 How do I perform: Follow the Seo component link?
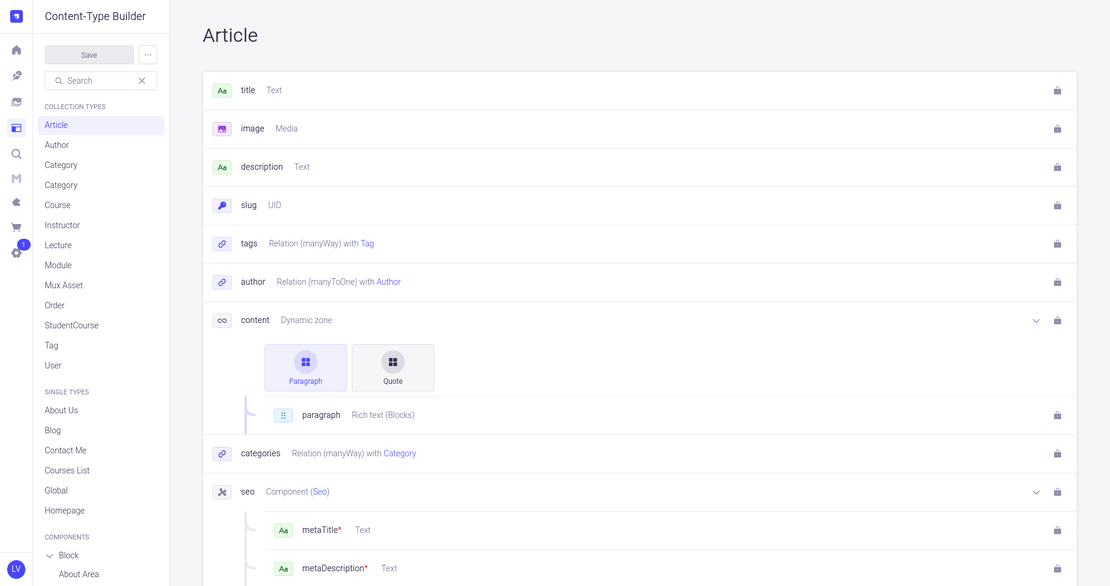click(320, 492)
